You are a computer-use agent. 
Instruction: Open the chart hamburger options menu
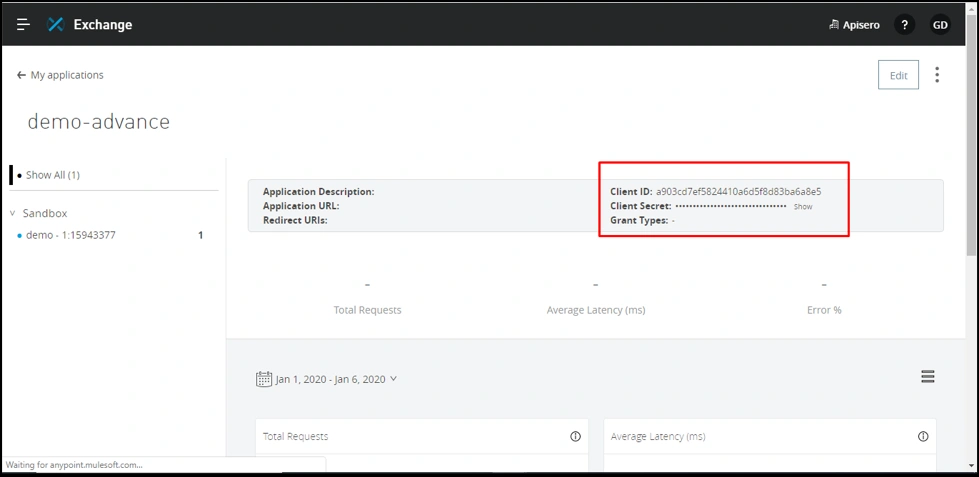tap(928, 377)
